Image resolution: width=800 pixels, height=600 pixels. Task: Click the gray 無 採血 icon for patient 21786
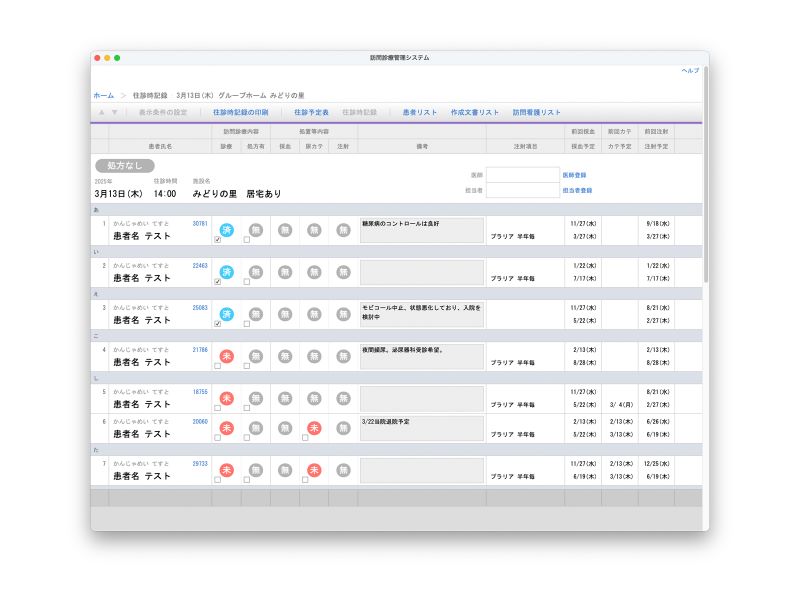285,356
